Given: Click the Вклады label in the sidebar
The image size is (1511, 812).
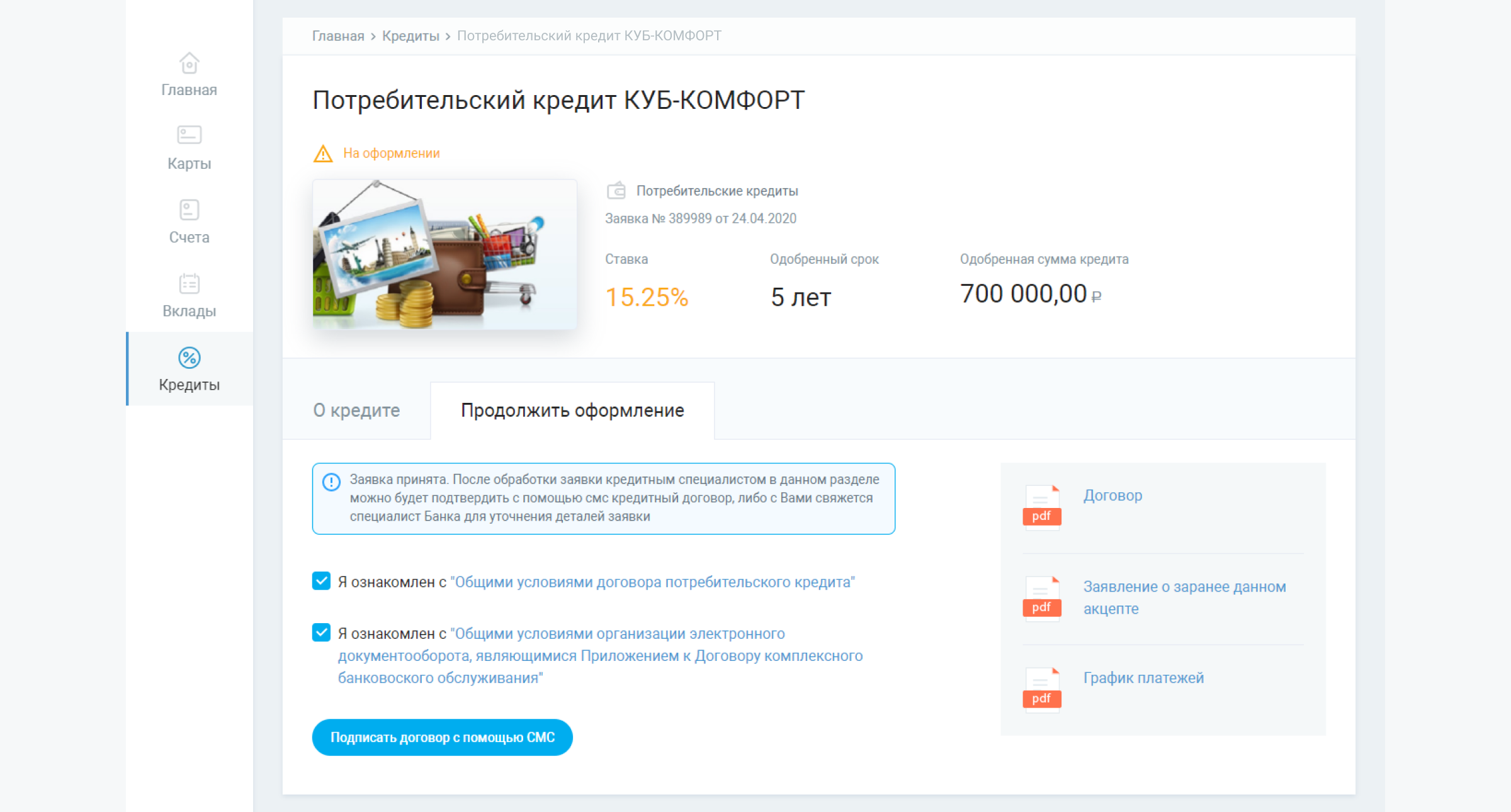Looking at the screenshot, I should (189, 311).
